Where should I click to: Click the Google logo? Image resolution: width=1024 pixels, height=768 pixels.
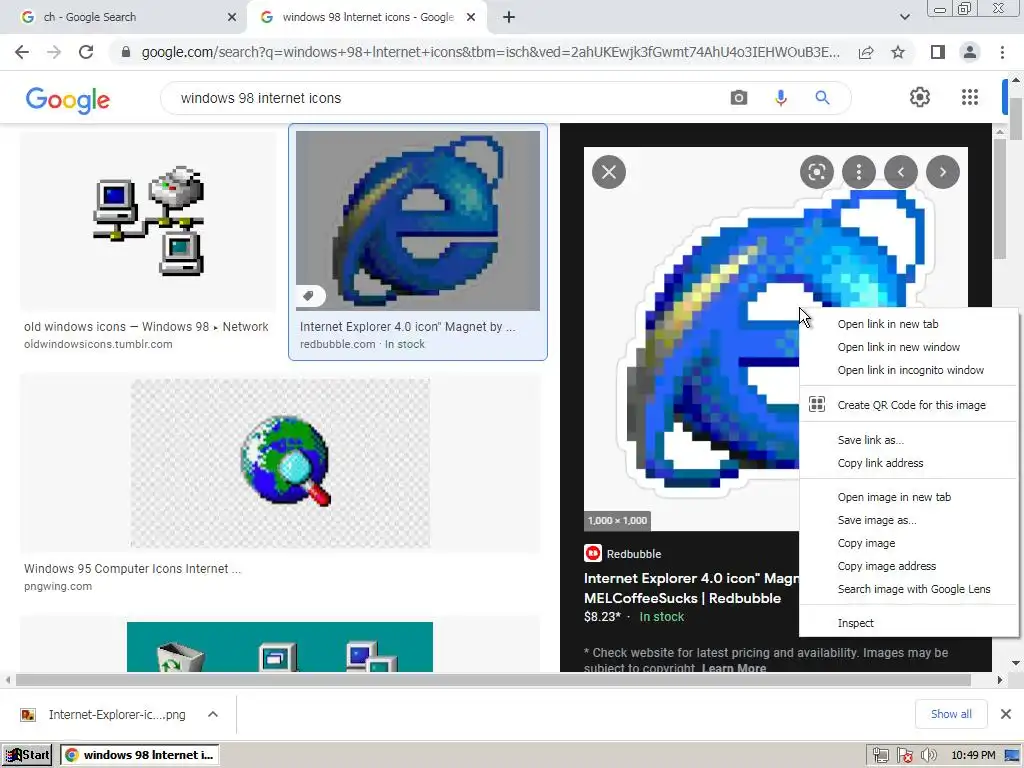(x=68, y=99)
